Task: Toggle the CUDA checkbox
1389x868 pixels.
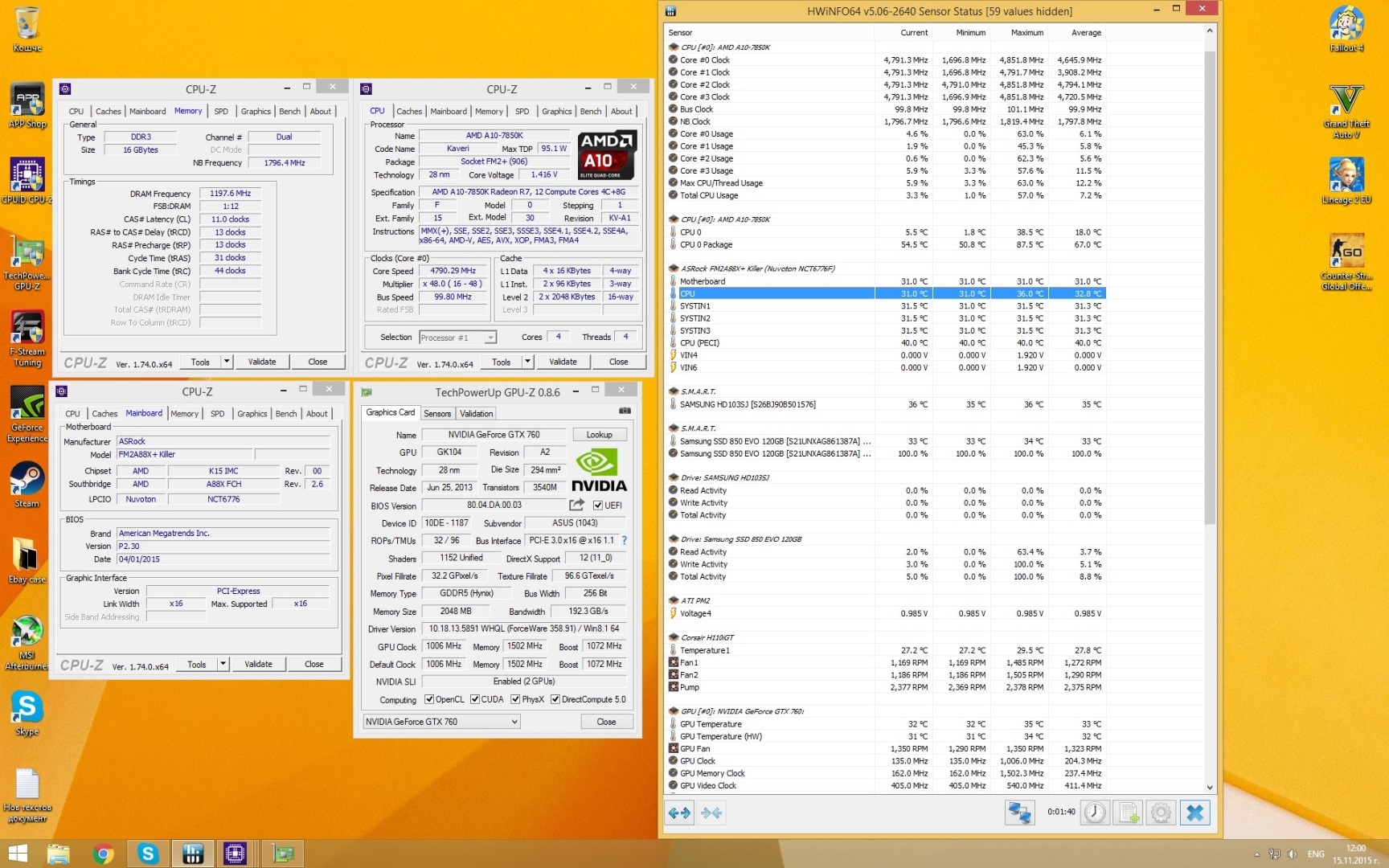Action: coord(475,699)
